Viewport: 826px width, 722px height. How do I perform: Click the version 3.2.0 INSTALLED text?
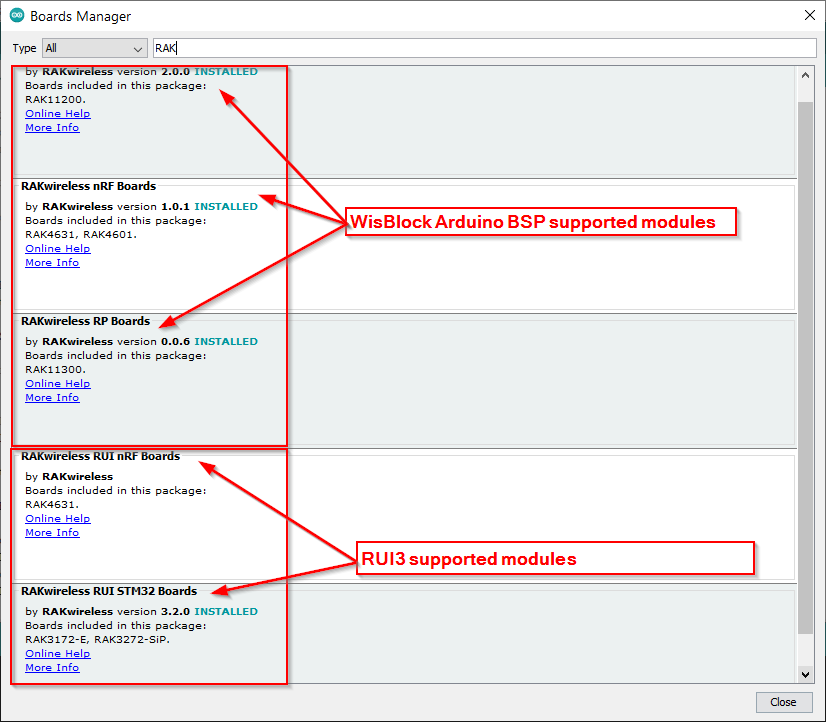click(187, 611)
